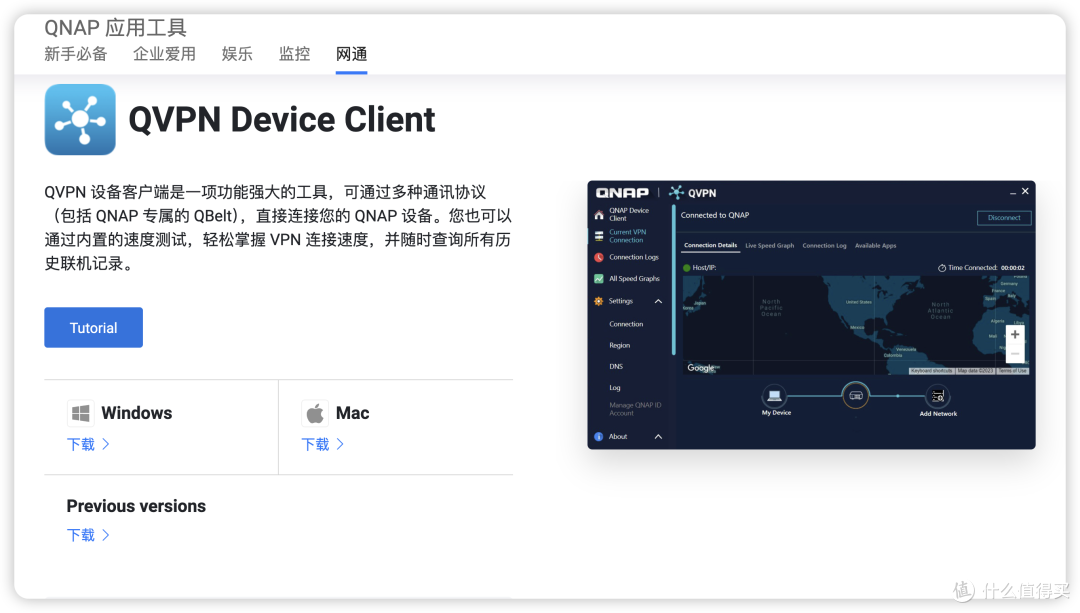This screenshot has height=613, width=1080.
Task: Click the QVPN network icon in screenshot header
Action: pyautogui.click(x=676, y=193)
